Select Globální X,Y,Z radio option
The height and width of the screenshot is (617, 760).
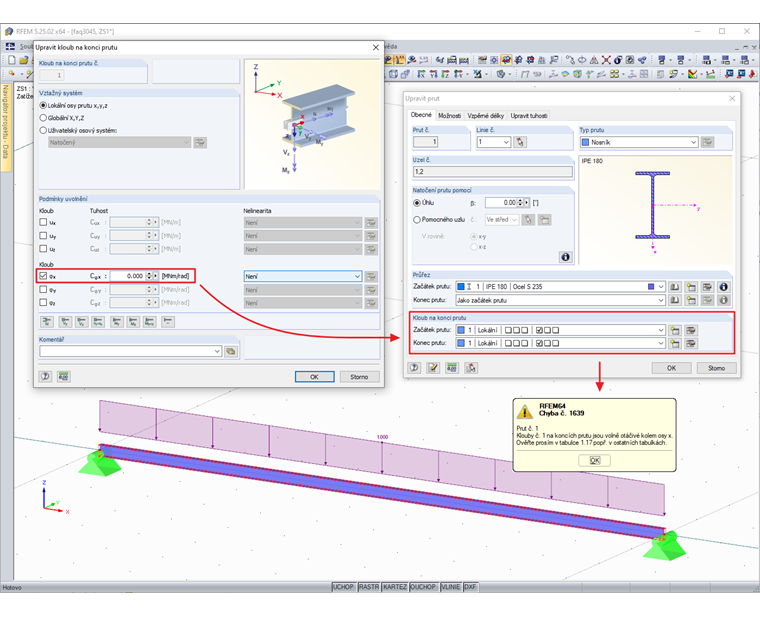tap(43, 118)
